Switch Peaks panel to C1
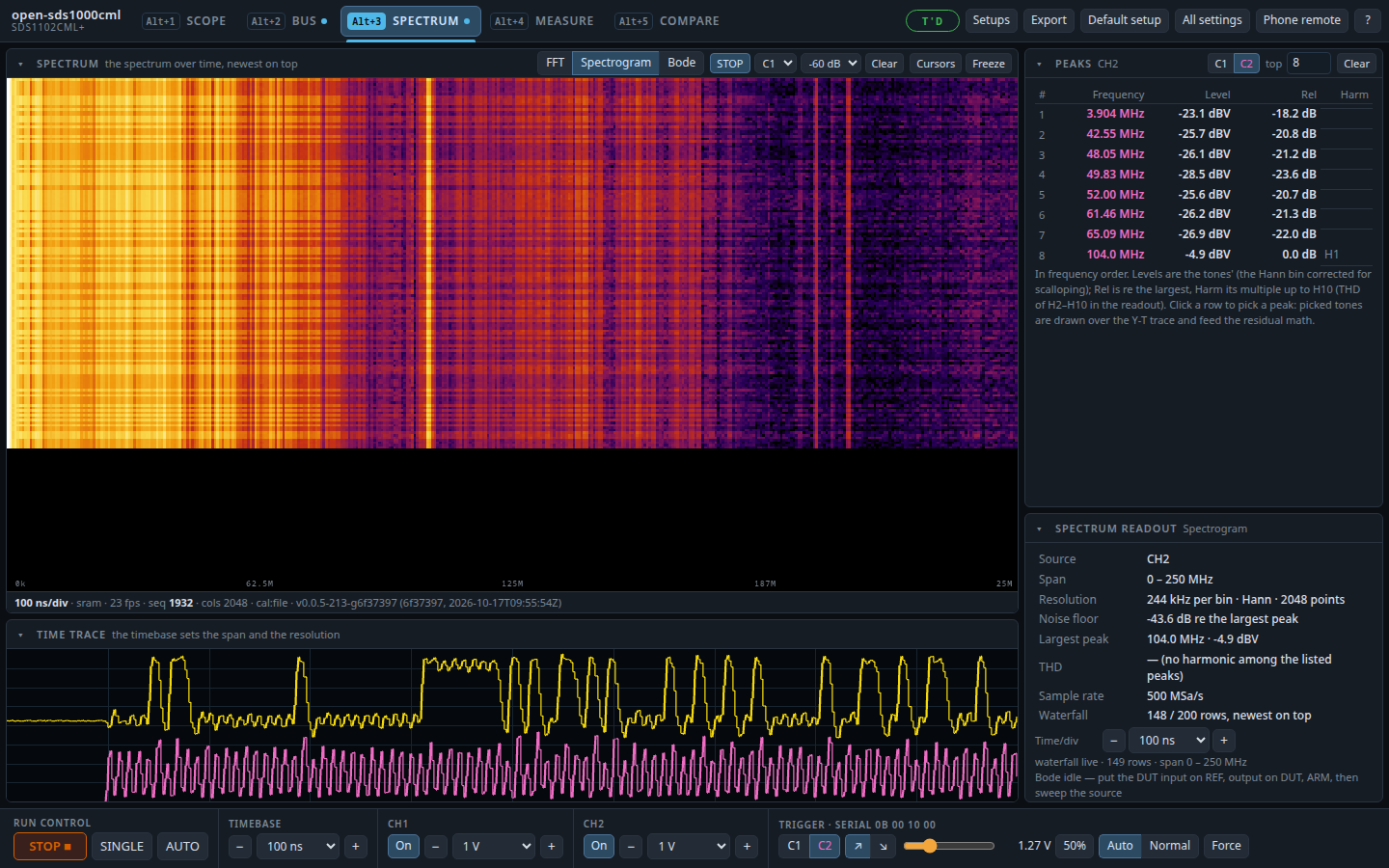1389x868 pixels. click(1220, 64)
